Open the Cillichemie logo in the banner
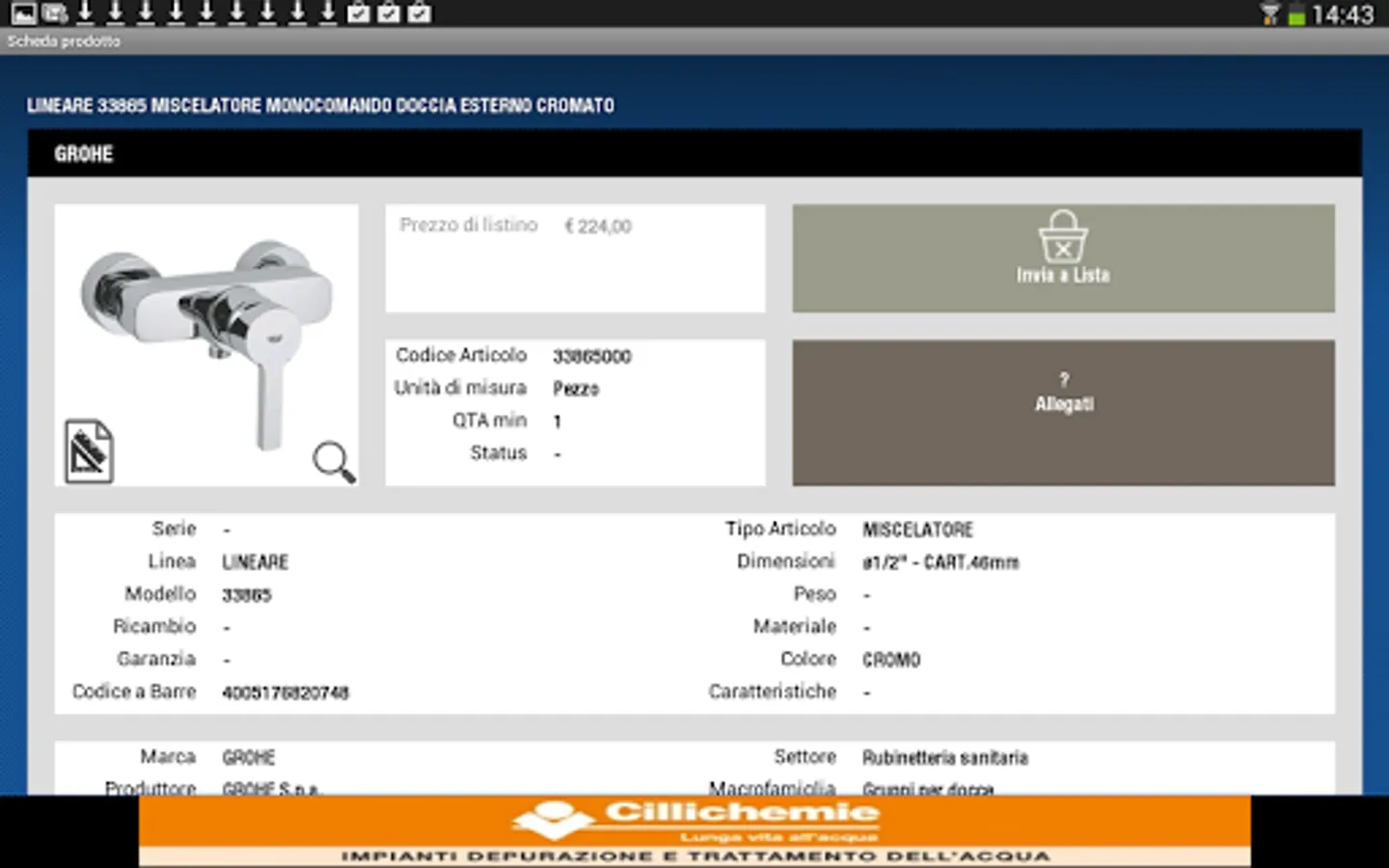This screenshot has width=1389, height=868. click(x=553, y=819)
